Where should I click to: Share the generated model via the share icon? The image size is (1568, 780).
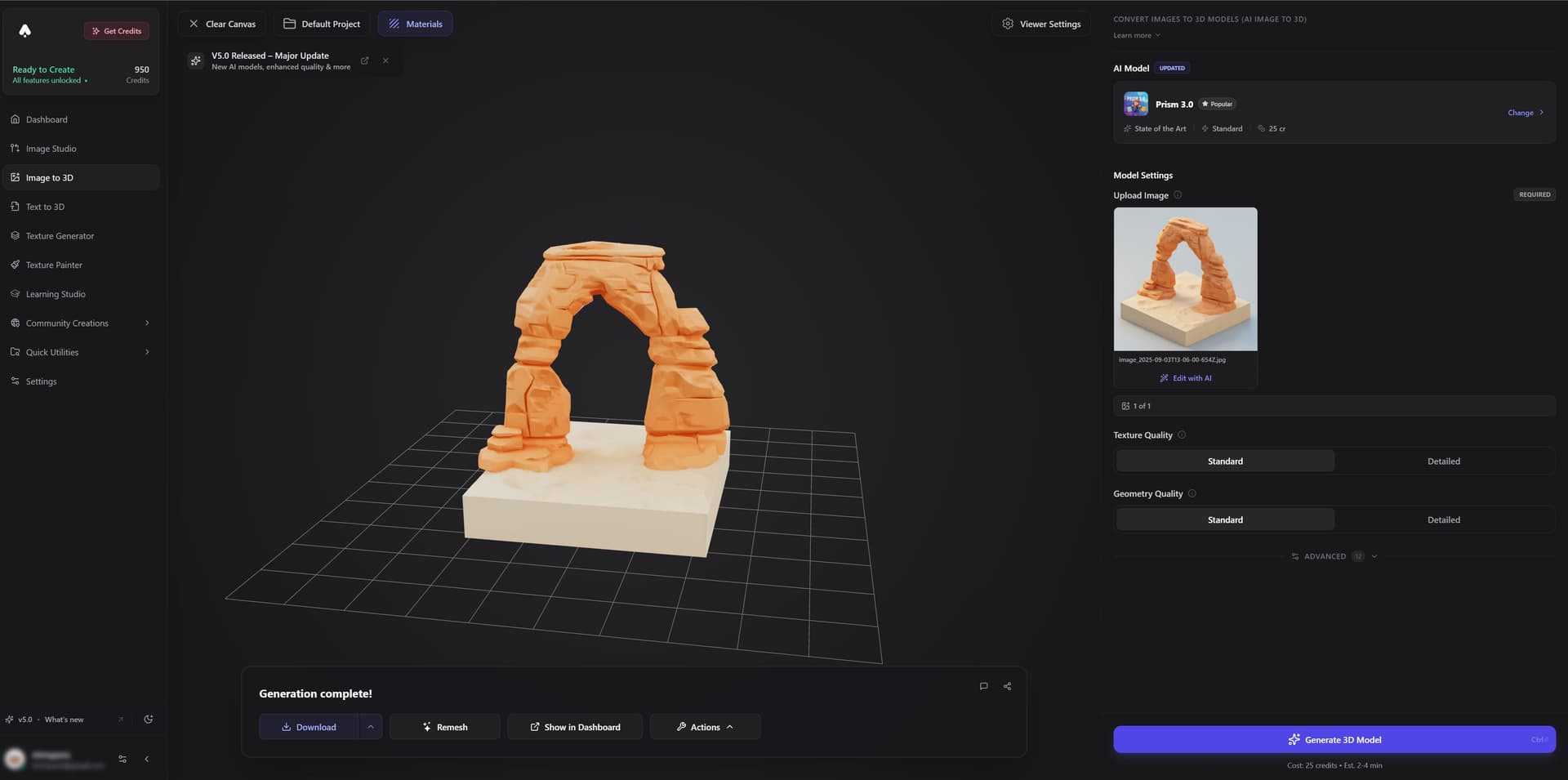click(1007, 686)
